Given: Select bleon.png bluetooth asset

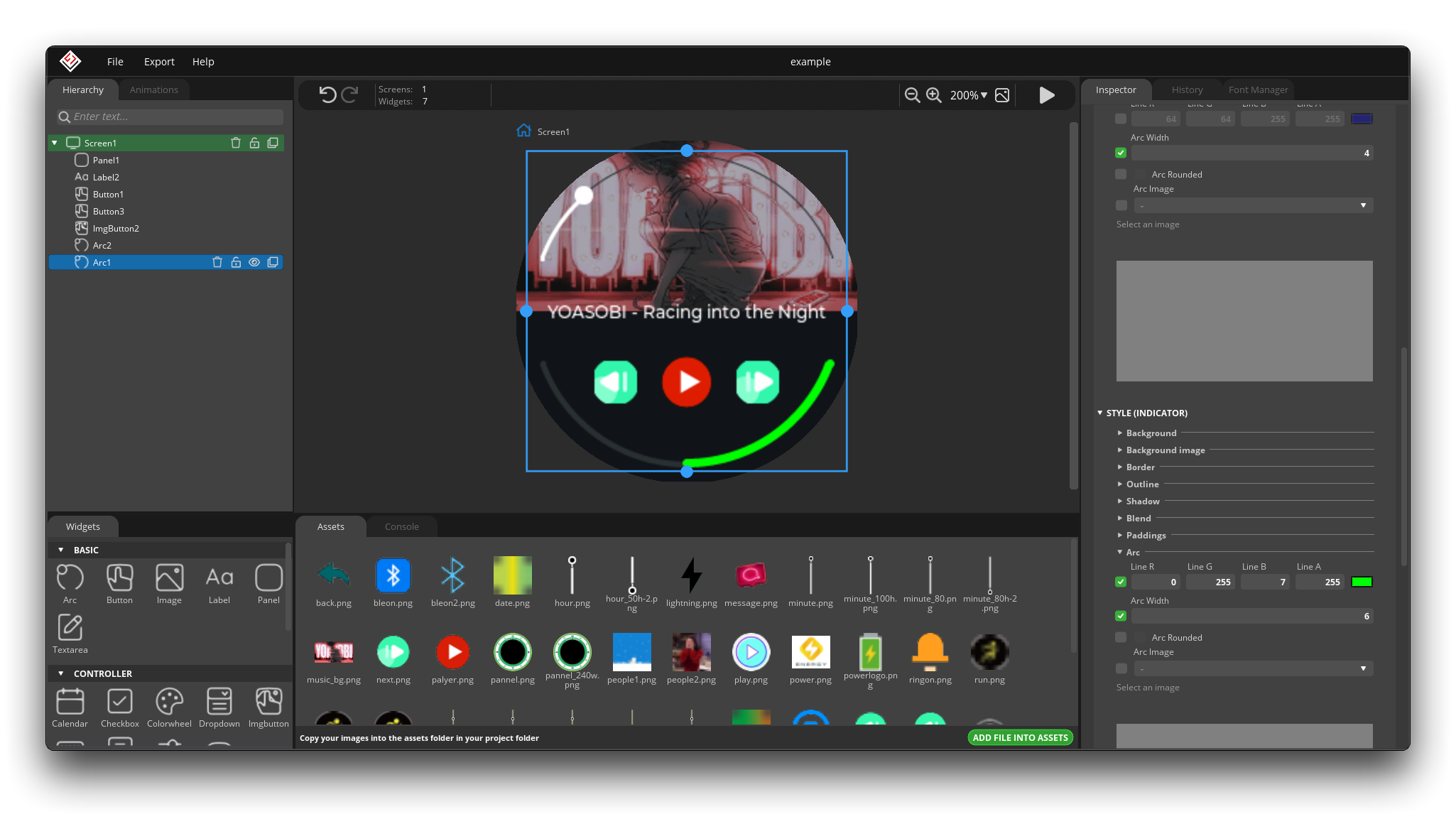Looking at the screenshot, I should pos(393,575).
